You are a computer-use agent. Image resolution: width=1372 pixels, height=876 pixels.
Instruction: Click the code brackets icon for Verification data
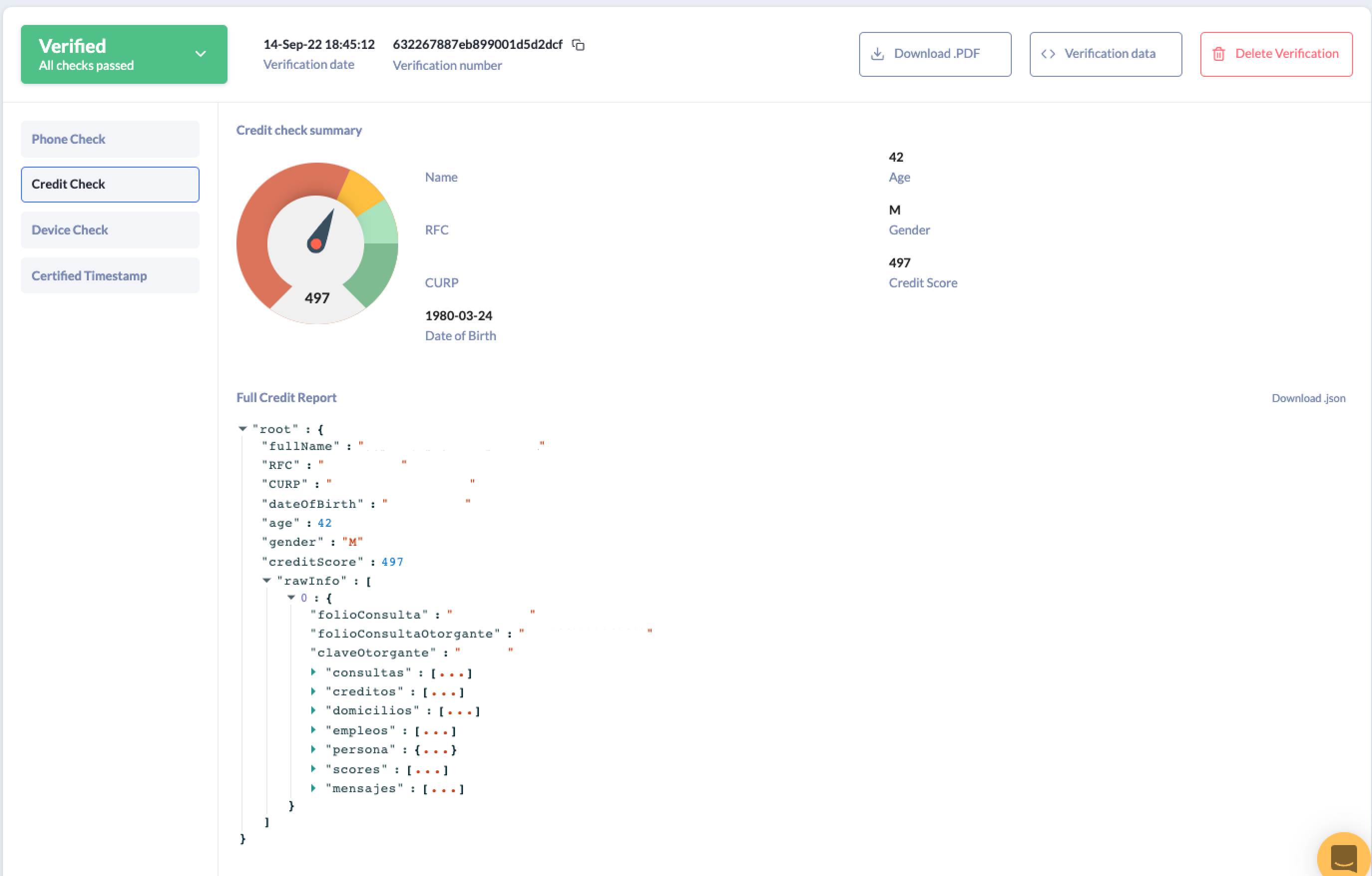coord(1047,54)
